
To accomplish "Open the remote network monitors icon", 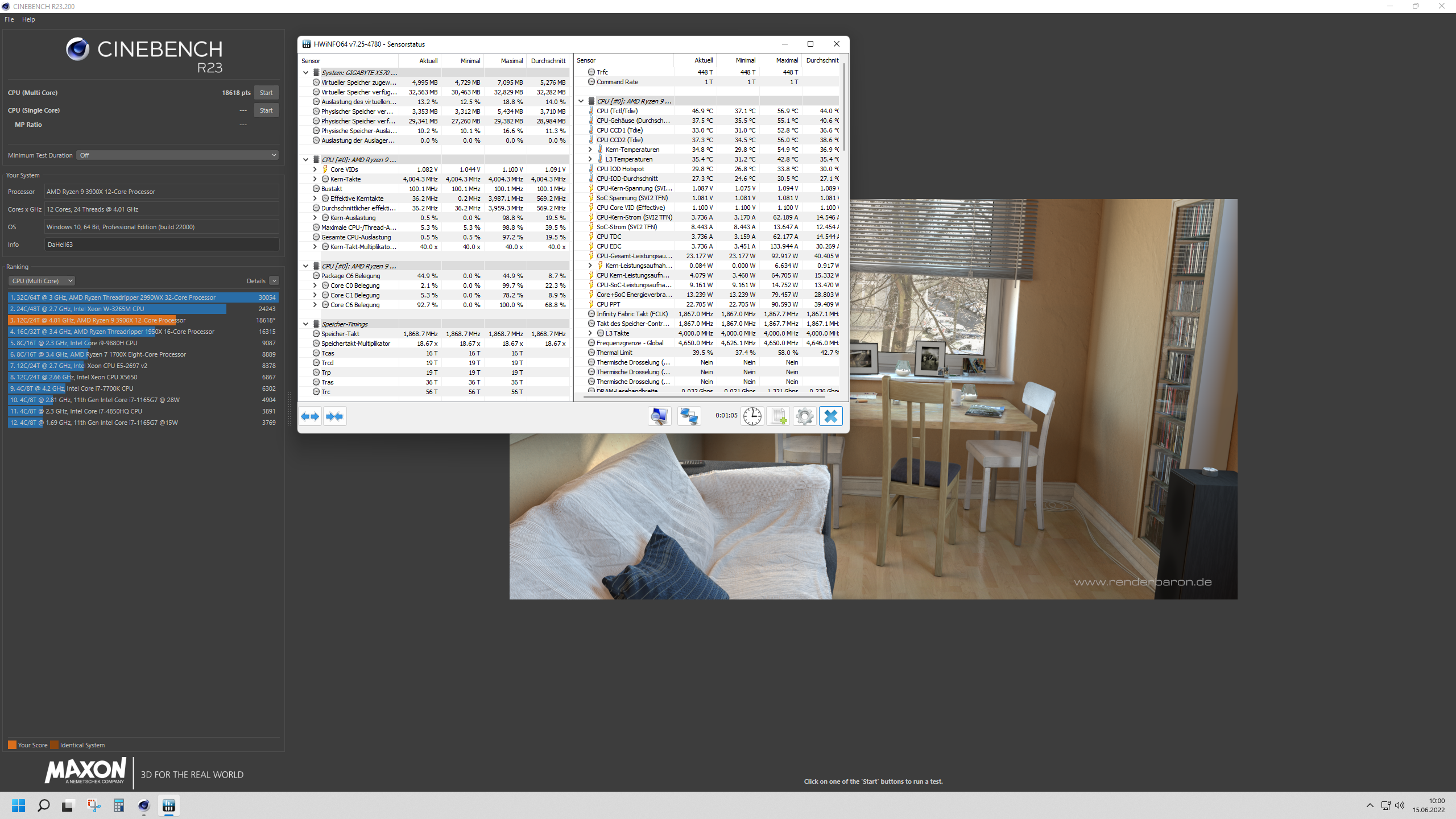I will (689, 416).
